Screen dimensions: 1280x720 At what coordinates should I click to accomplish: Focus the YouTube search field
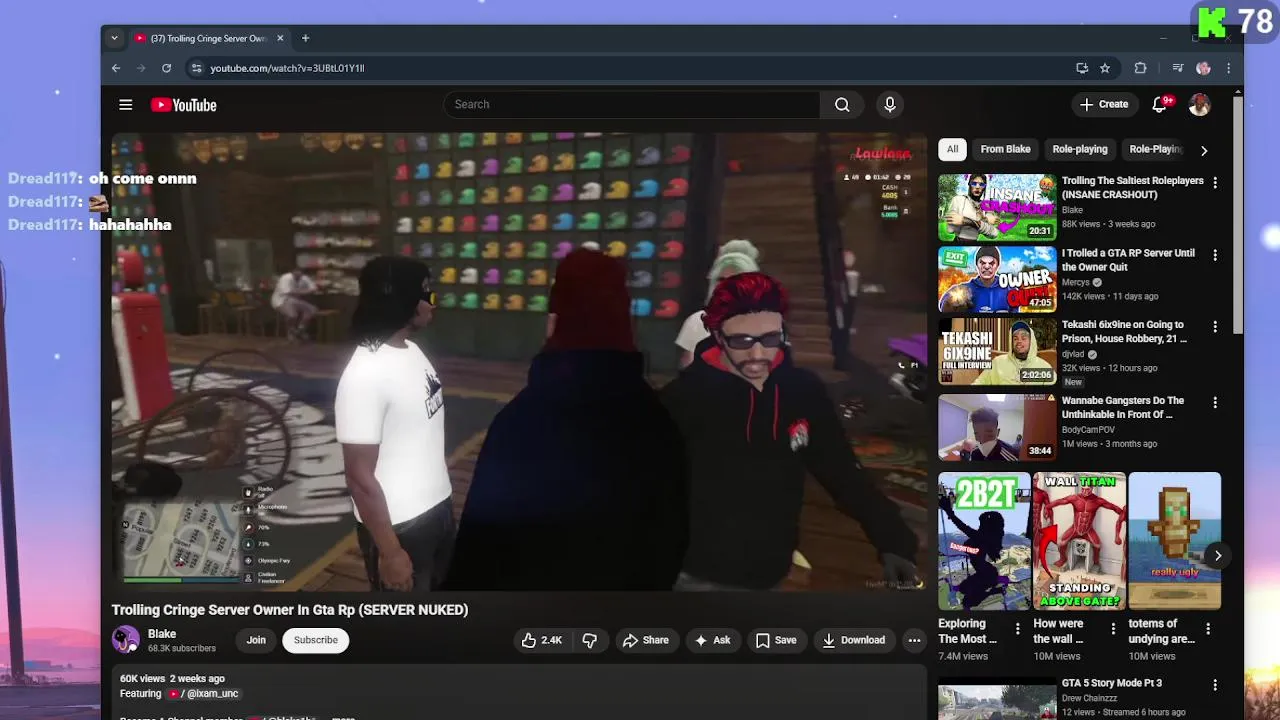[632, 104]
